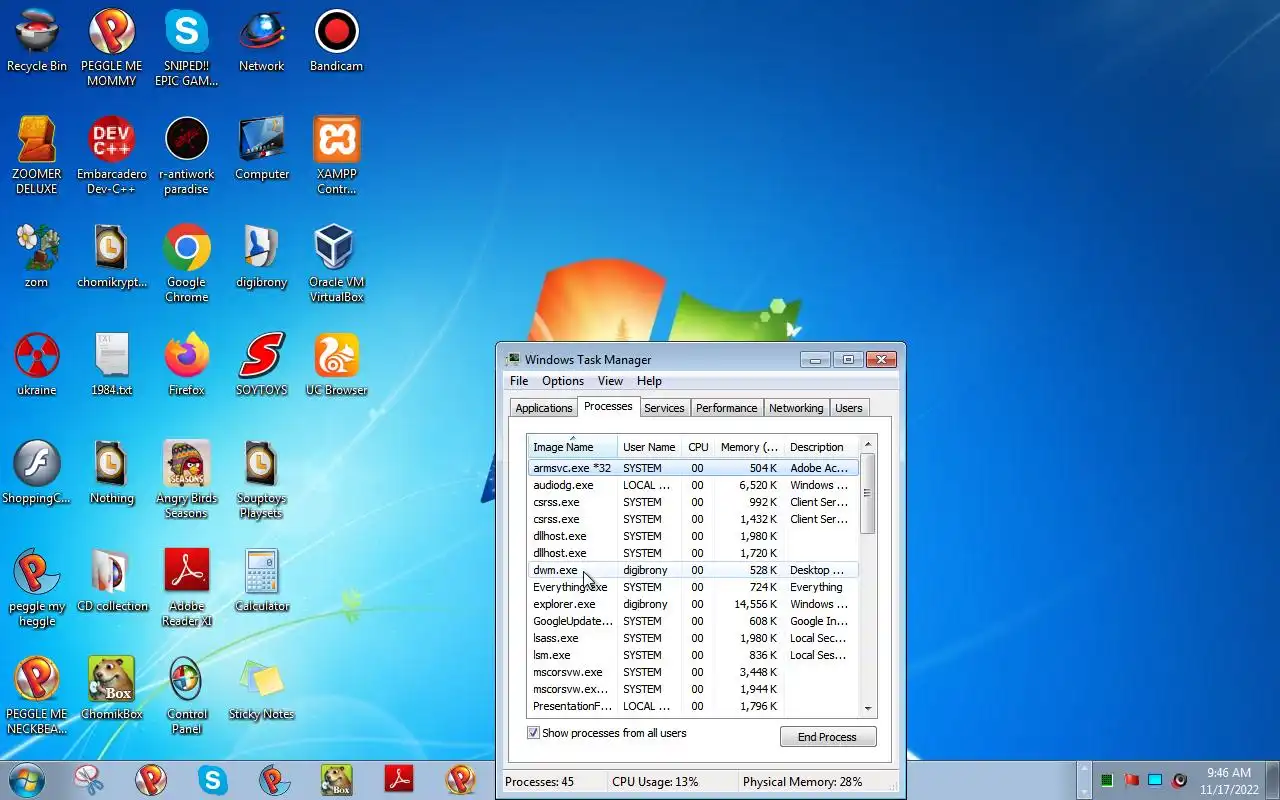Image resolution: width=1280 pixels, height=800 pixels.
Task: Sort processes by Memory column header
Action: coord(749,447)
